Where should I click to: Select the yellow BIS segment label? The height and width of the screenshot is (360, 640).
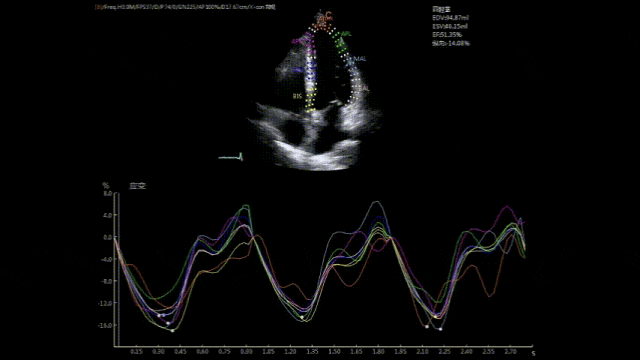click(x=298, y=96)
